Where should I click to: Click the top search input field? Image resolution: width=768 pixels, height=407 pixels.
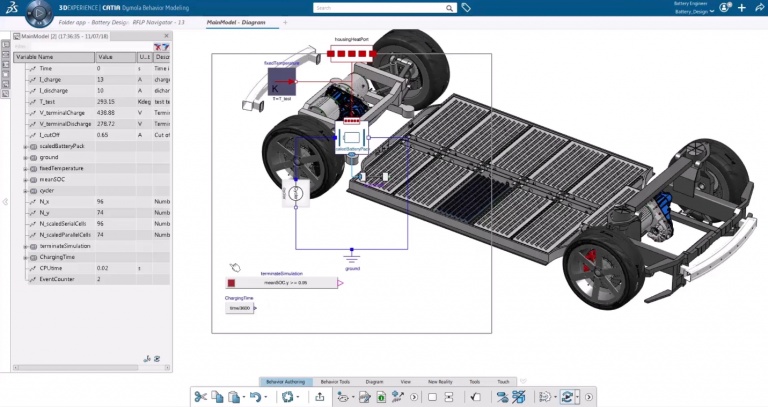pyautogui.click(x=380, y=8)
